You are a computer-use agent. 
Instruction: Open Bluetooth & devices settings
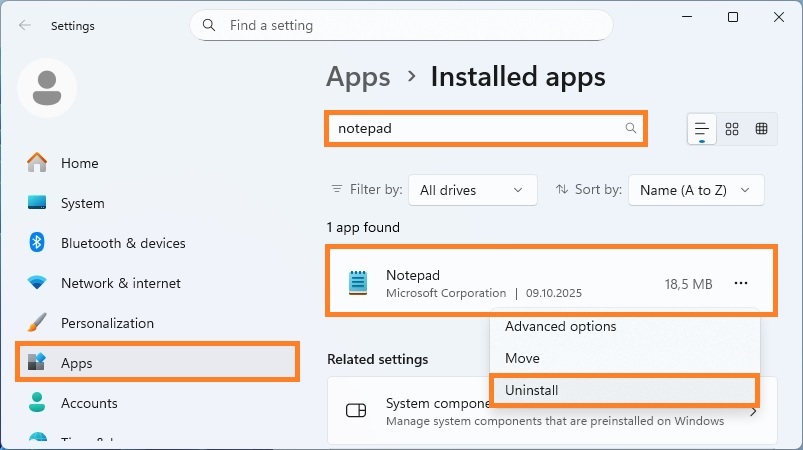point(122,243)
